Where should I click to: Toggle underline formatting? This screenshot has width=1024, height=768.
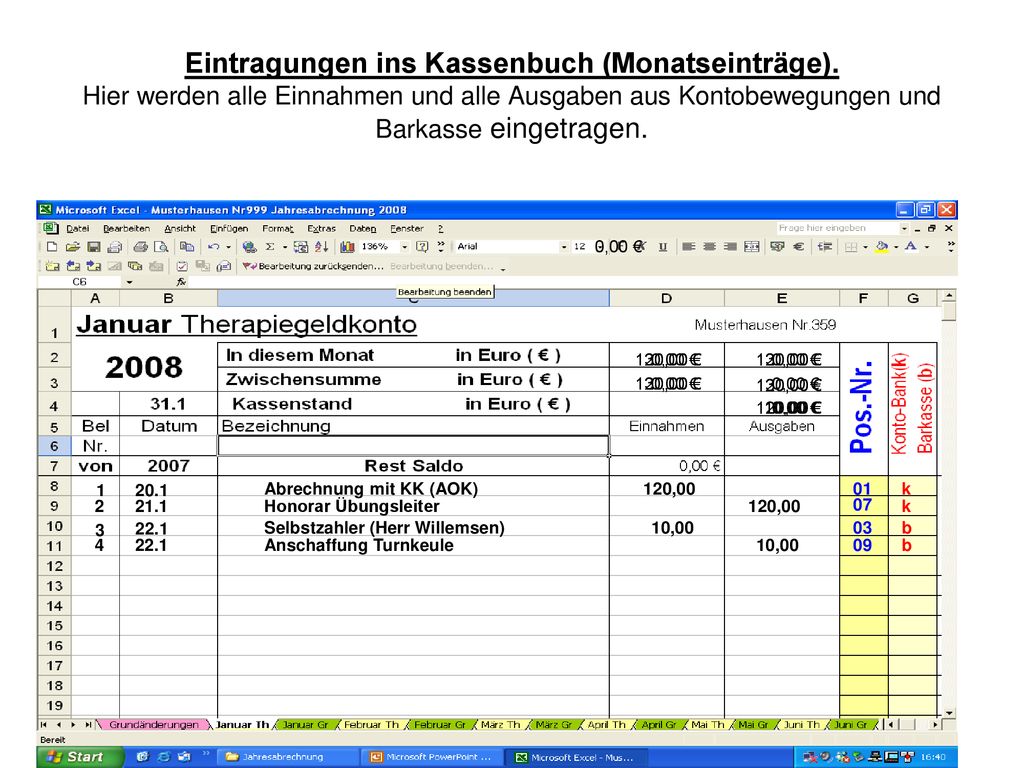(663, 247)
